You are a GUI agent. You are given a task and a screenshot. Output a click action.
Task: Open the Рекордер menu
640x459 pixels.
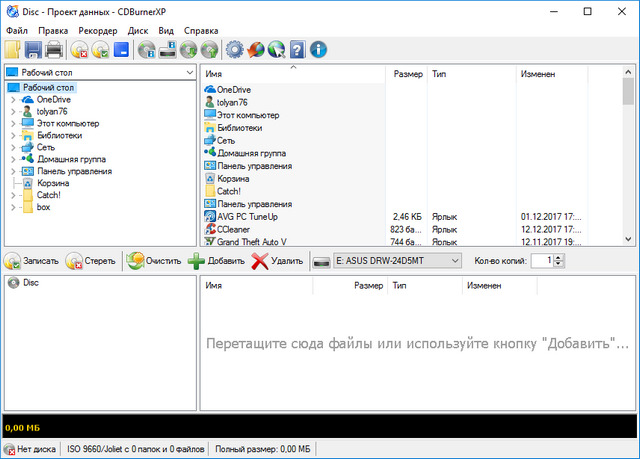tap(97, 31)
